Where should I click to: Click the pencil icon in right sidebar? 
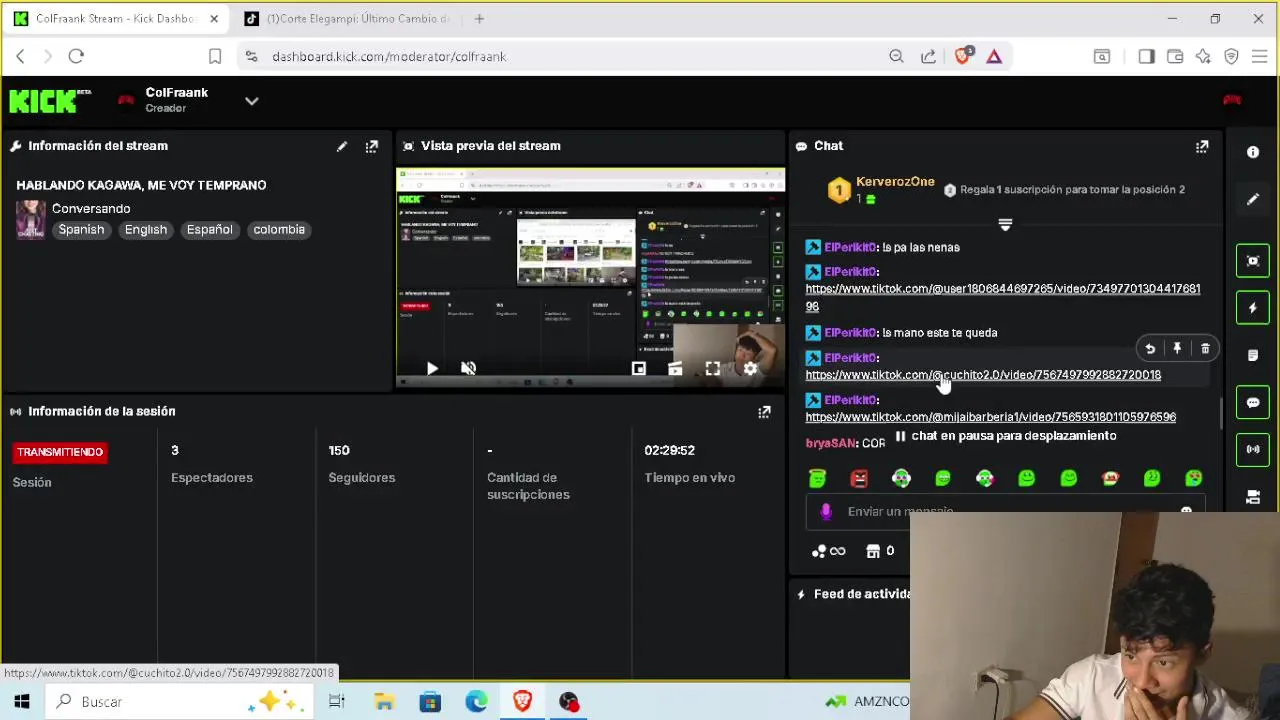(x=1253, y=199)
